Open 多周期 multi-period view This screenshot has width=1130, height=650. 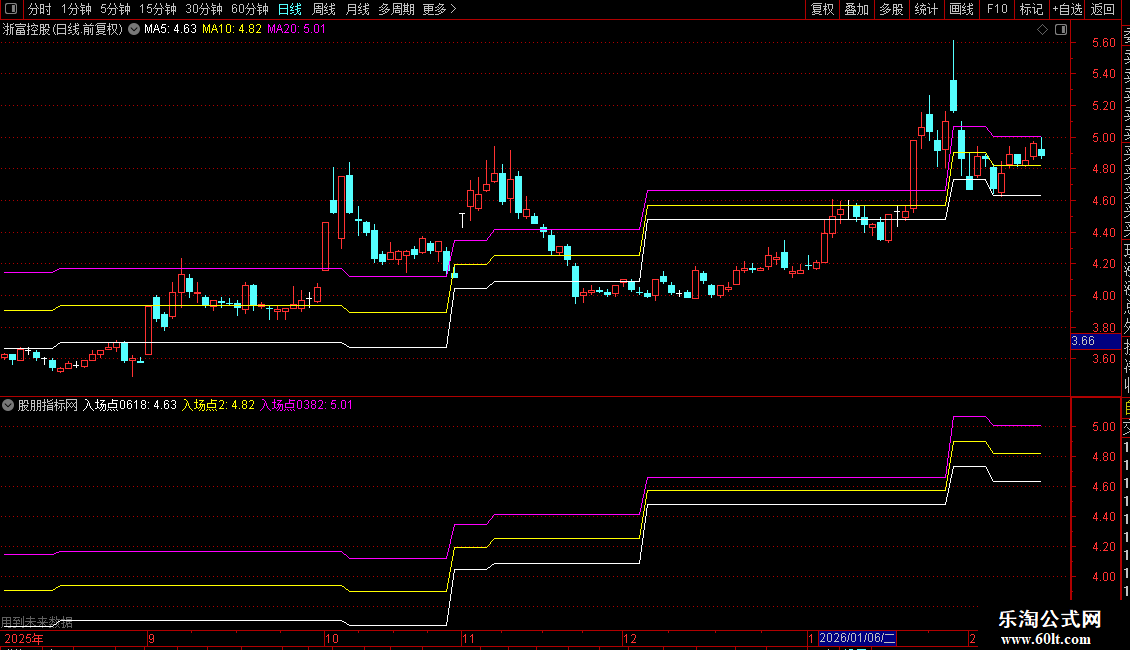click(396, 9)
